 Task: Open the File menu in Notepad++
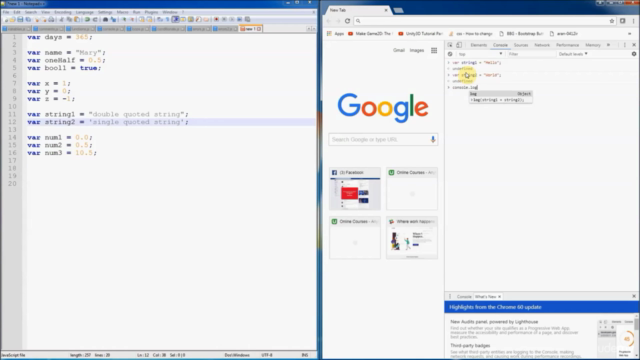coord(6,12)
